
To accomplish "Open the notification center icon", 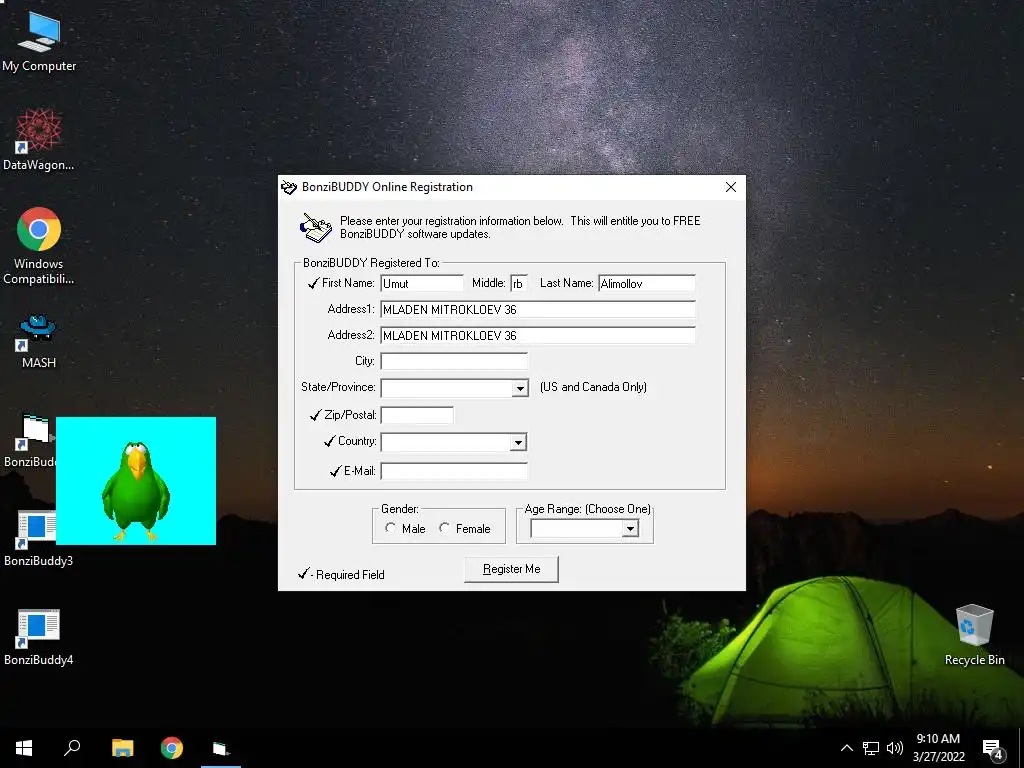I will tap(993, 749).
